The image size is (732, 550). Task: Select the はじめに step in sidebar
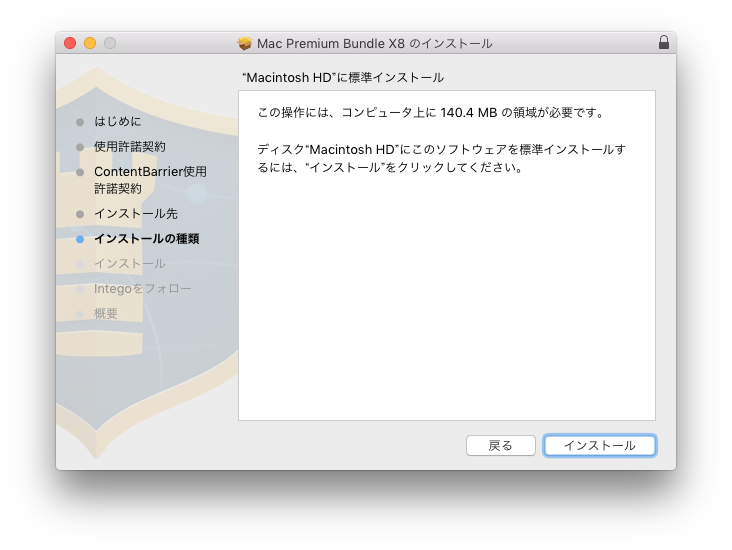118,121
